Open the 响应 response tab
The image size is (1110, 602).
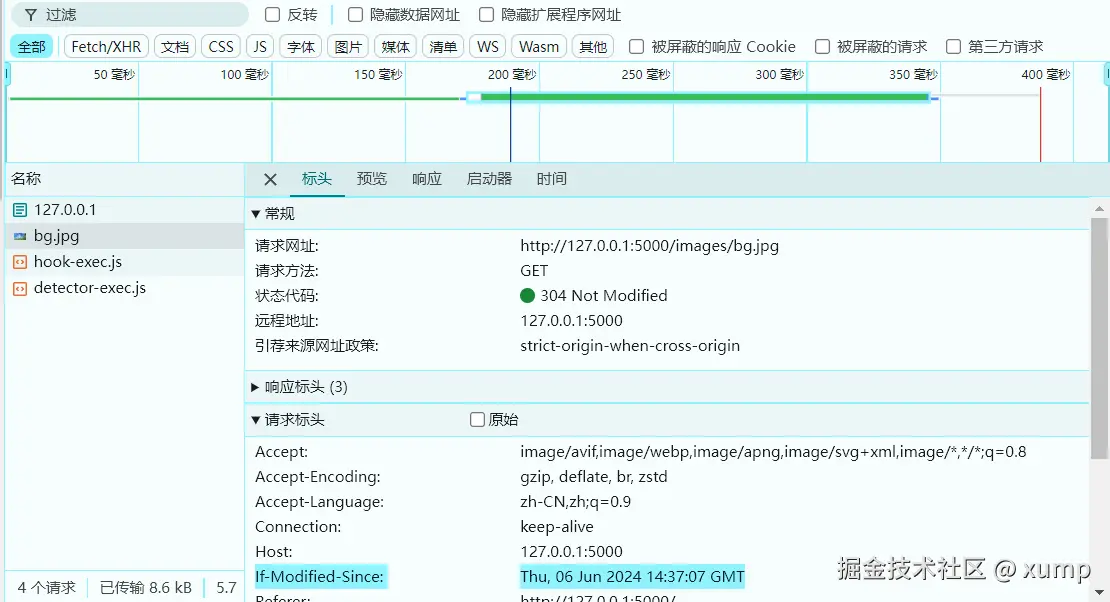(427, 179)
